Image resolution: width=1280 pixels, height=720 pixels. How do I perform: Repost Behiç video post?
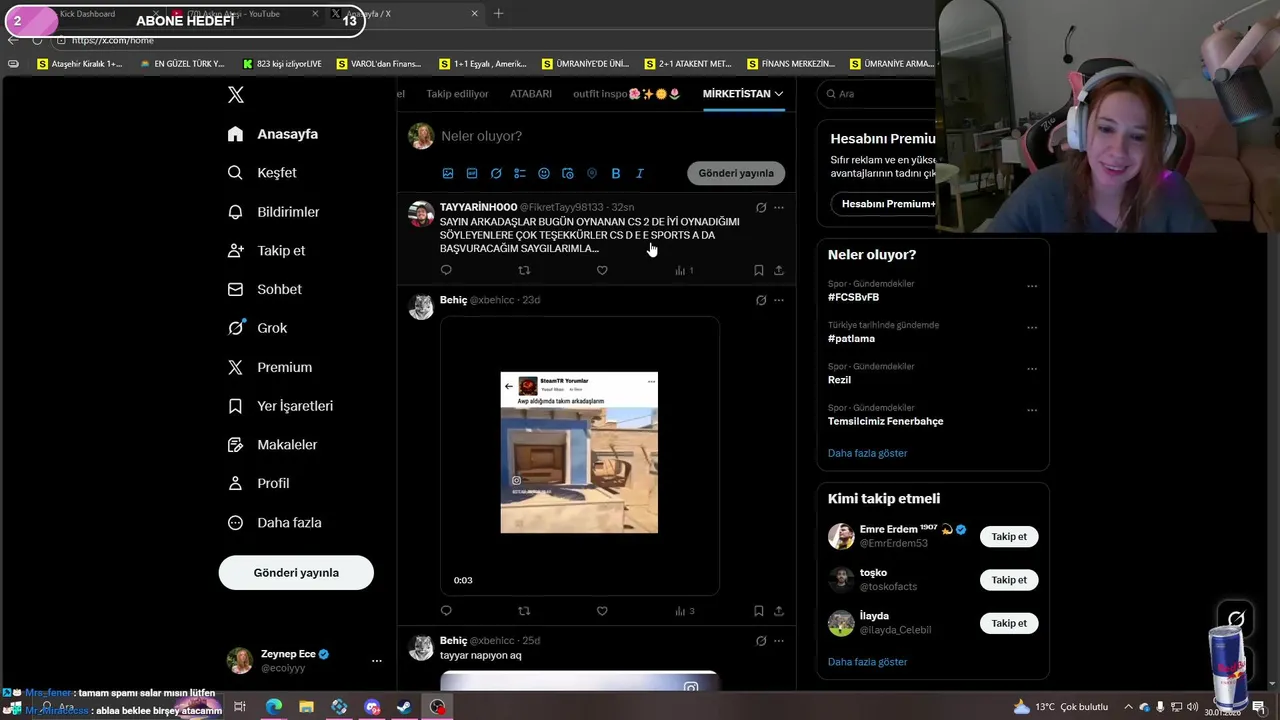[x=524, y=611]
